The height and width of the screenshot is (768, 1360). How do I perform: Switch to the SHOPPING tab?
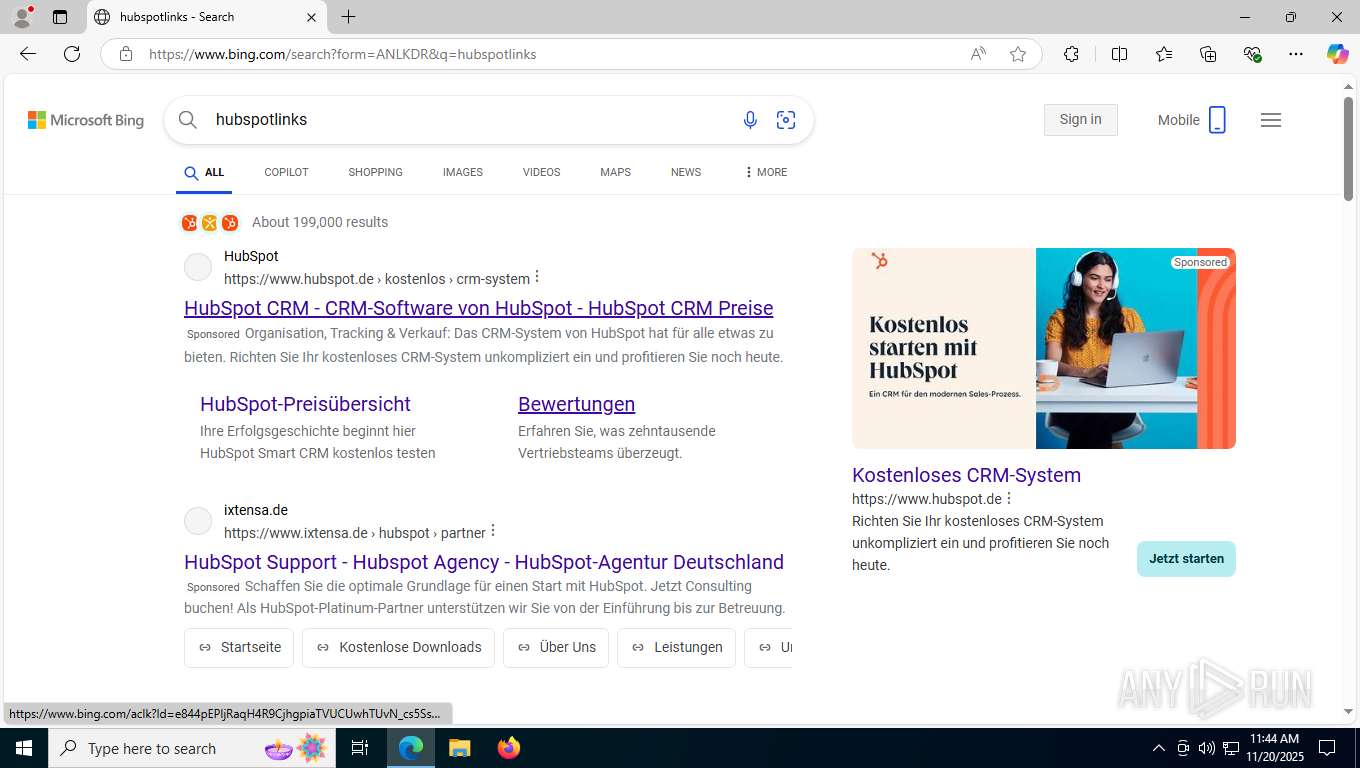coord(375,172)
